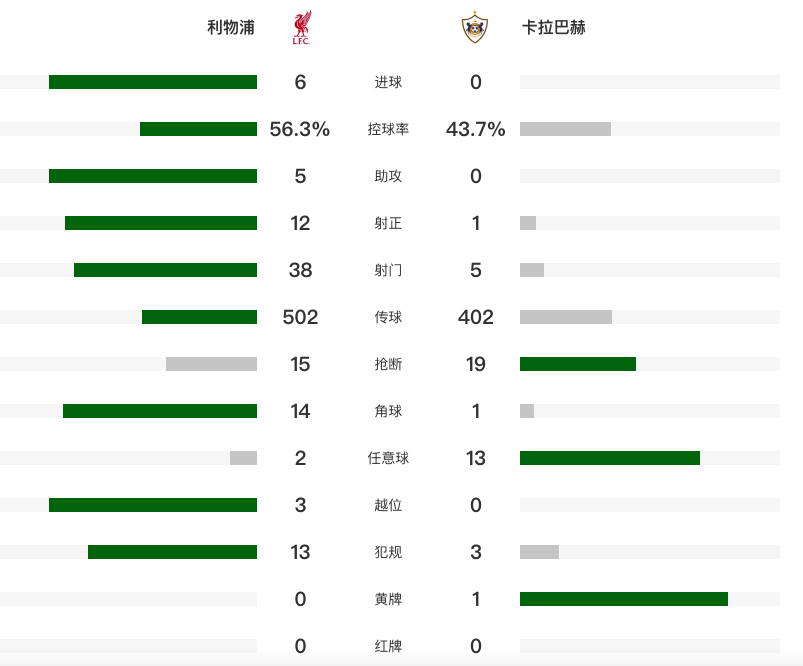
Task: Click Qarabağ's green 抢断 bar
Action: click(x=578, y=364)
